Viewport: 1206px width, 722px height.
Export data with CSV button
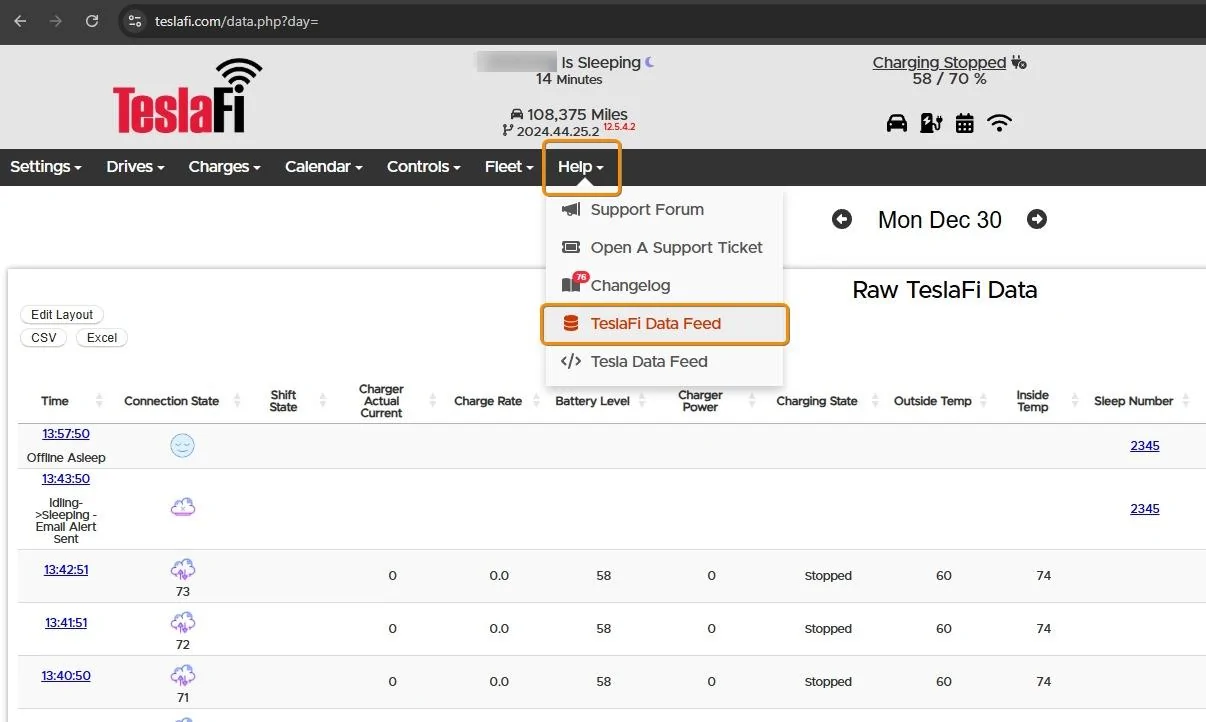pyautogui.click(x=44, y=338)
